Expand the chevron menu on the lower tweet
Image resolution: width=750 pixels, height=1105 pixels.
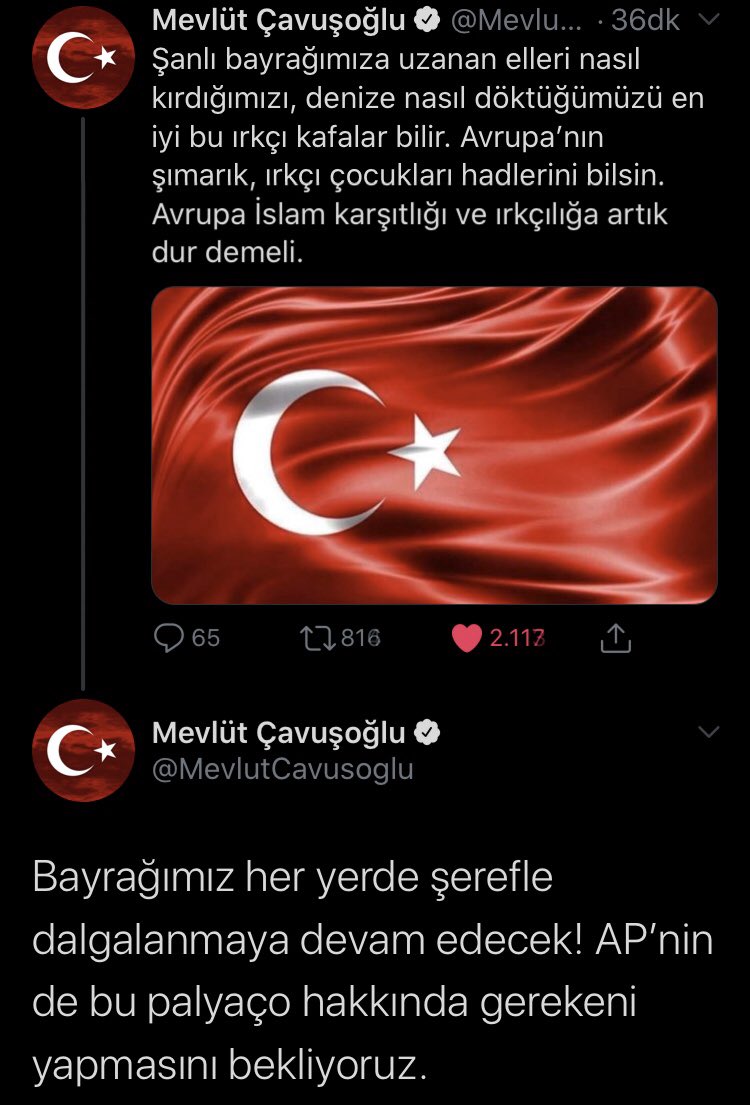(708, 731)
